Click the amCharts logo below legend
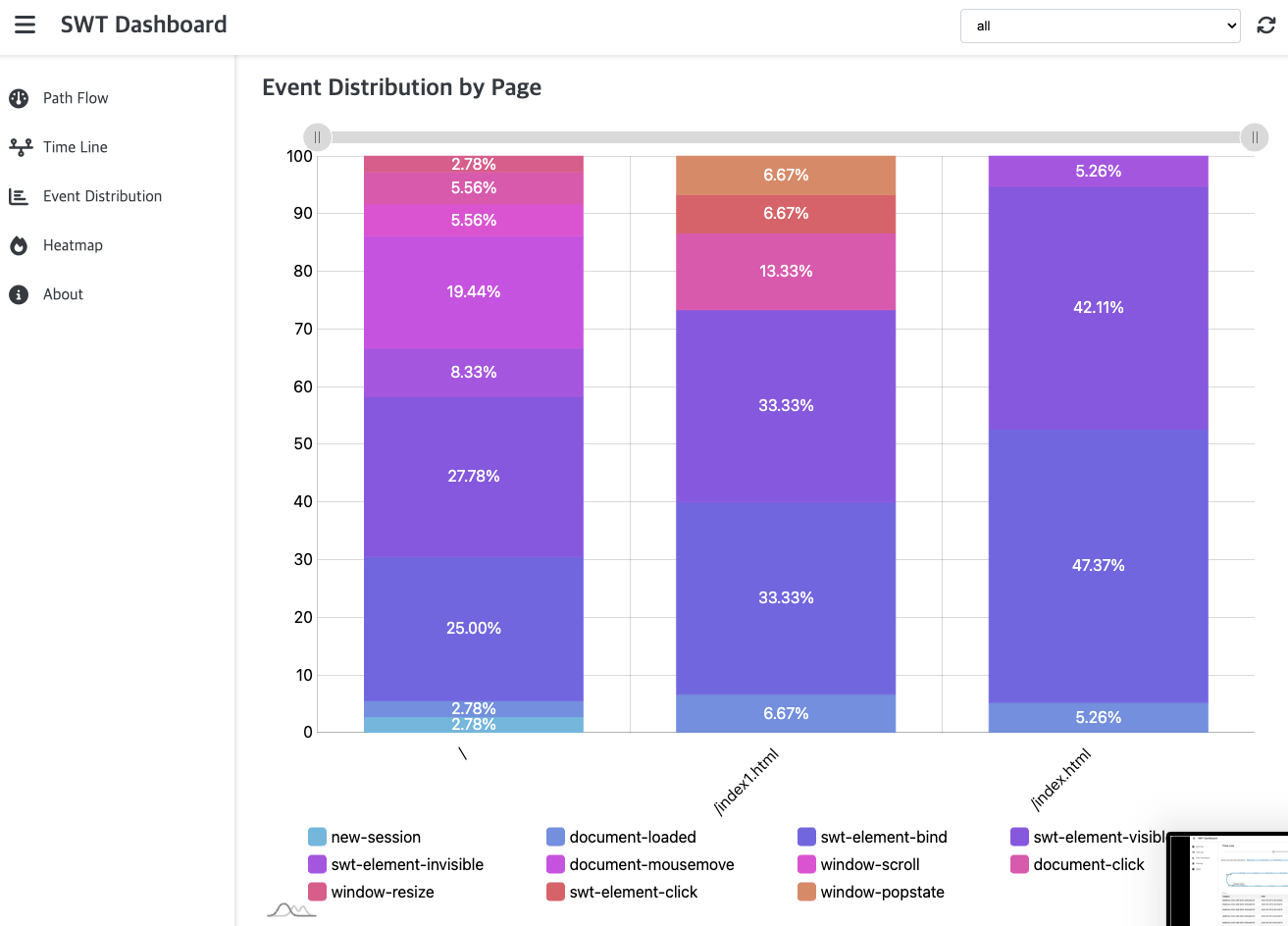 (291, 909)
